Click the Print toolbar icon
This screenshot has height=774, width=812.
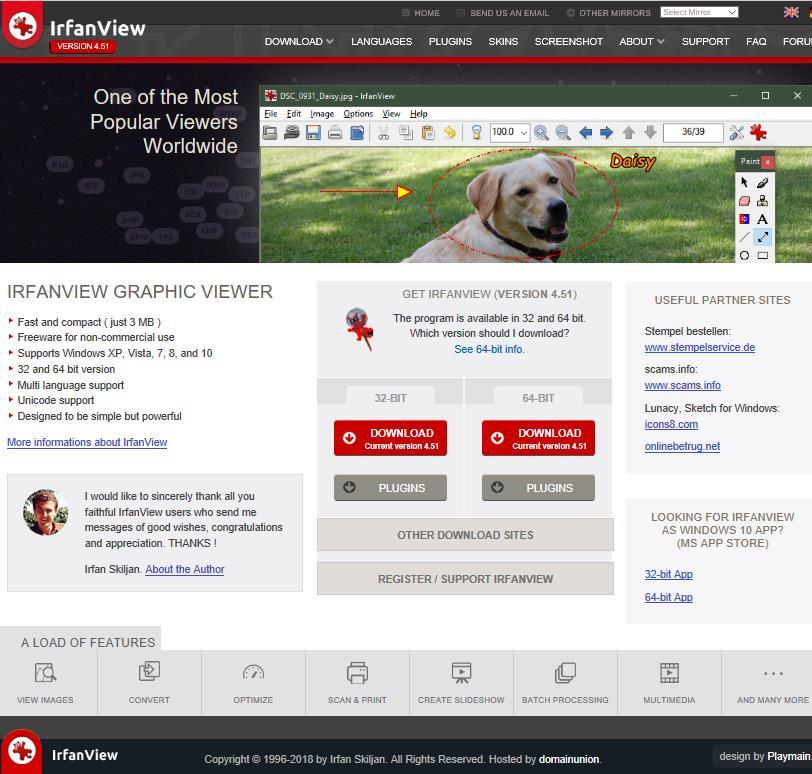click(x=335, y=133)
